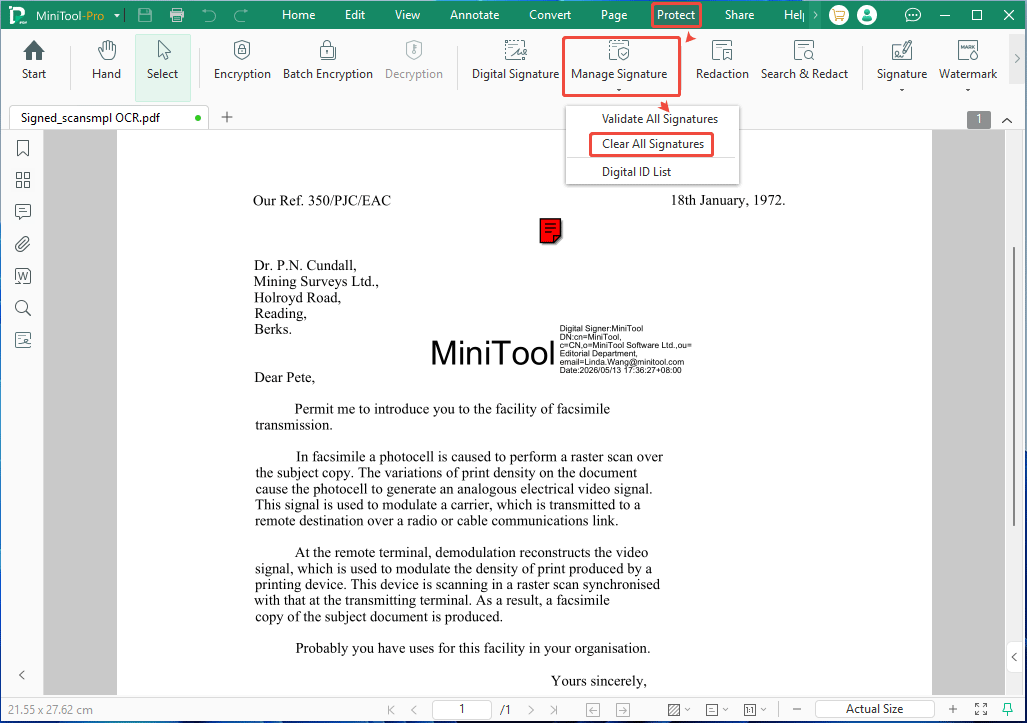Go to the previous page
This screenshot has width=1027, height=723.
pos(414,709)
